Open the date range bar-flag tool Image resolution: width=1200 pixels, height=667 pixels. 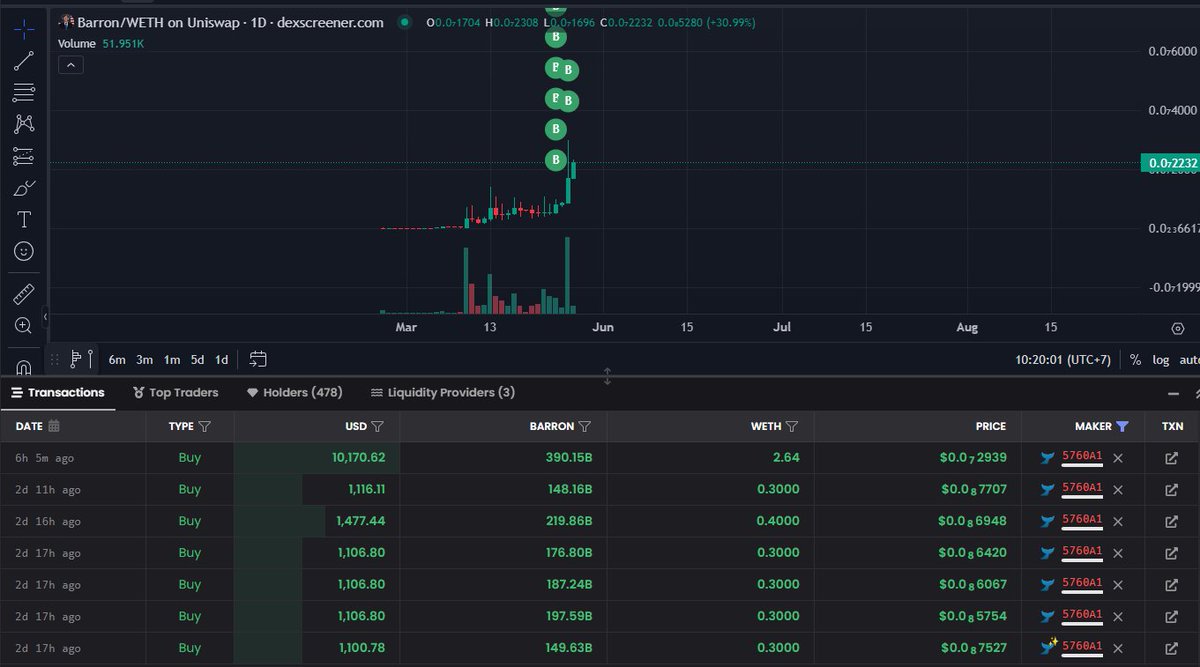(x=82, y=359)
